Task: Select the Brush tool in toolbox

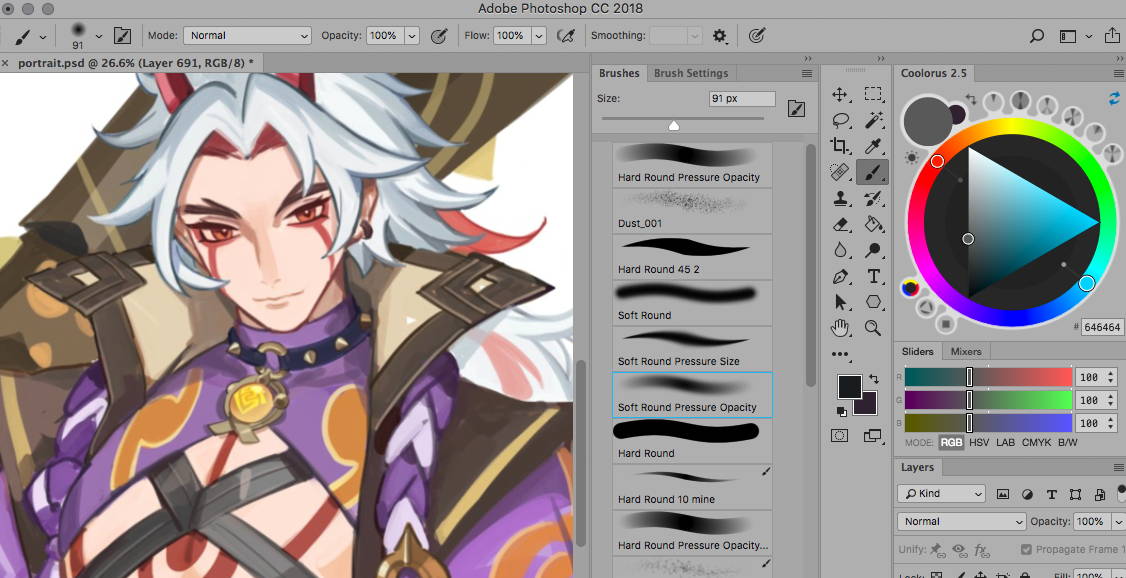Action: pos(873,172)
